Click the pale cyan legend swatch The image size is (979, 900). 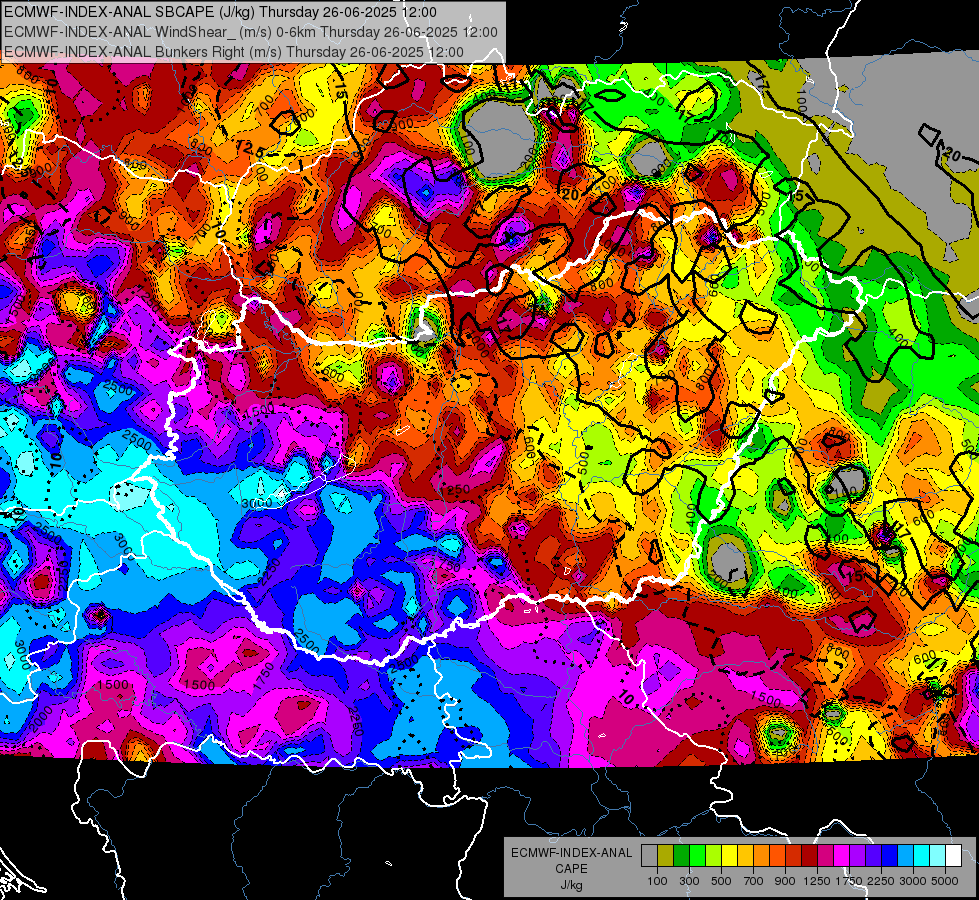pos(938,856)
